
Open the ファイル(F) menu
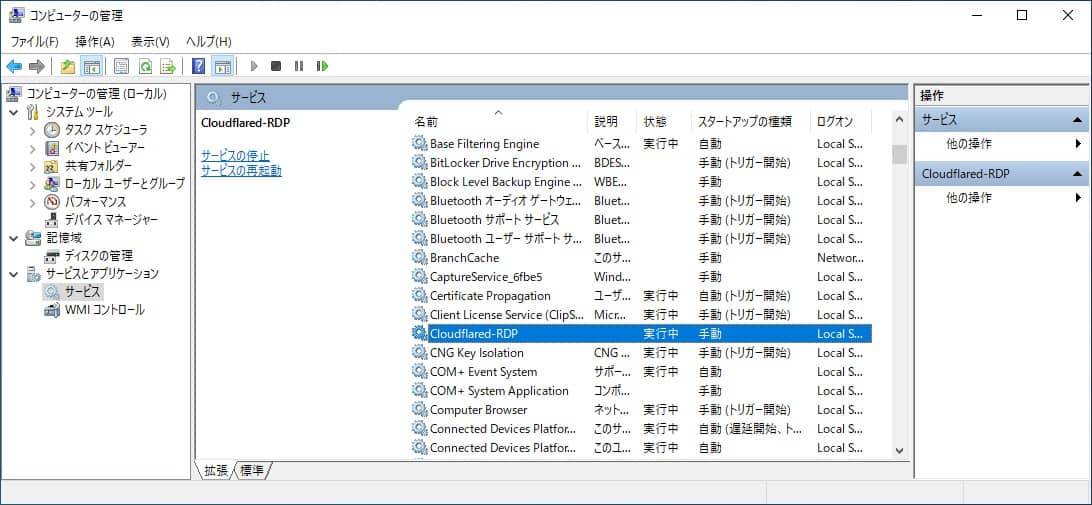click(x=35, y=42)
